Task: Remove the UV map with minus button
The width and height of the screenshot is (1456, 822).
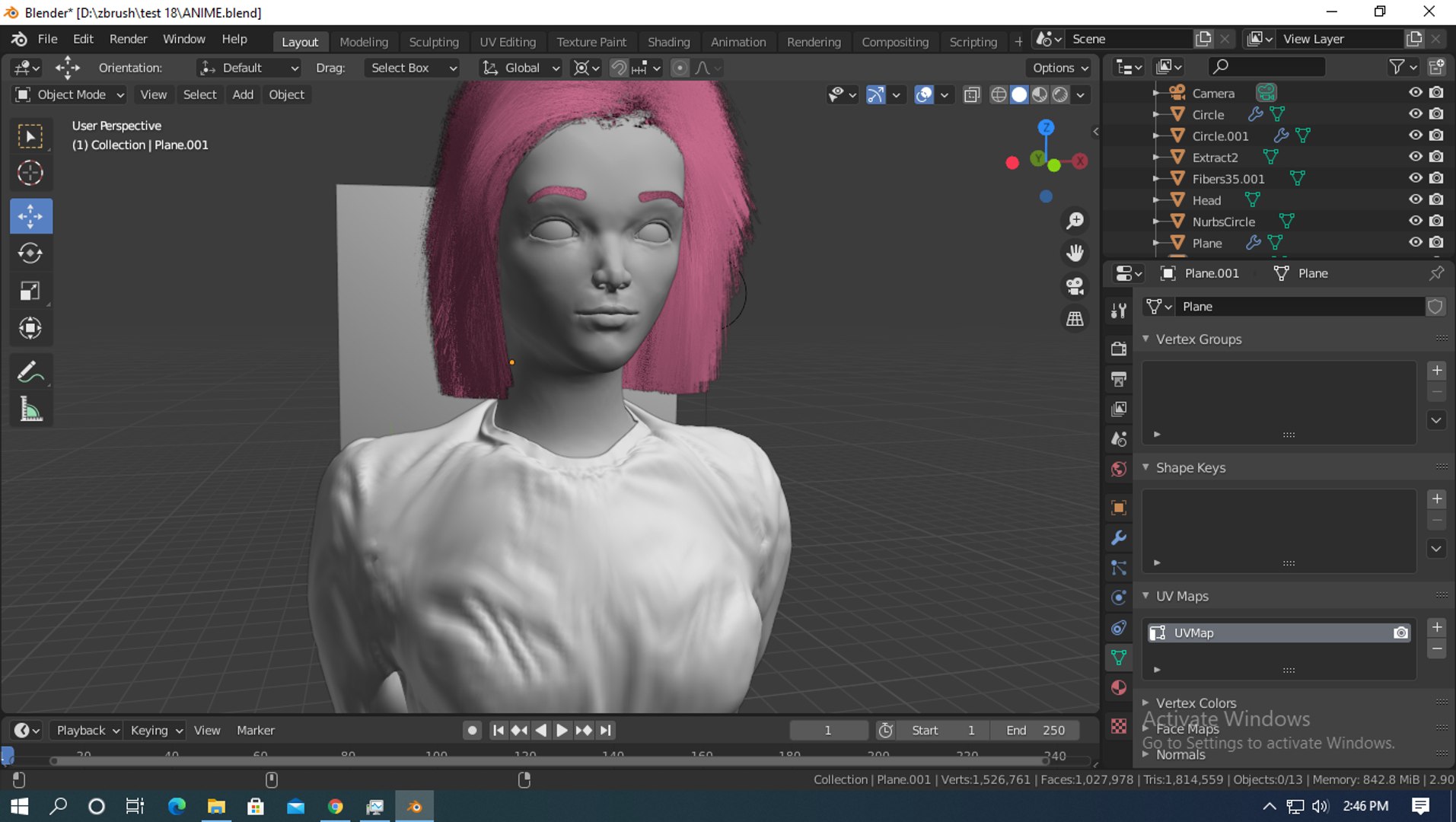Action: [x=1437, y=649]
